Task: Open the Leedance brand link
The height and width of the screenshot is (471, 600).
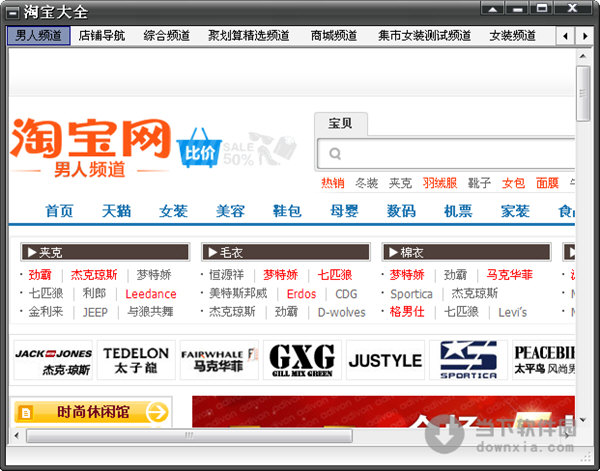Action: point(151,294)
